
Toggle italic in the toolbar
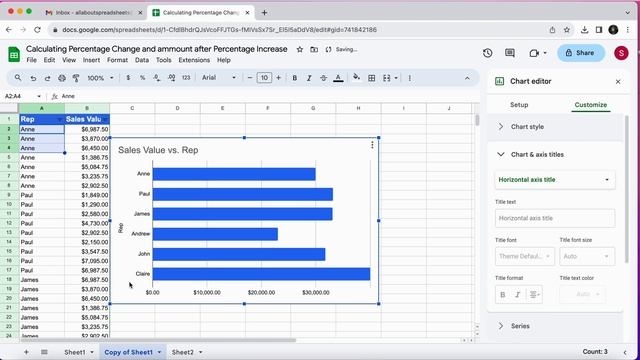(x=309, y=78)
